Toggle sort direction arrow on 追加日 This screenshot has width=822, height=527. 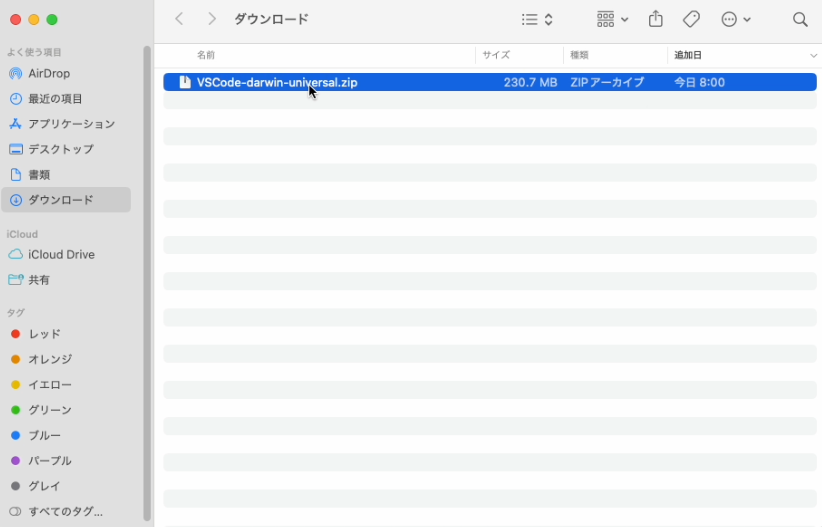(813, 55)
